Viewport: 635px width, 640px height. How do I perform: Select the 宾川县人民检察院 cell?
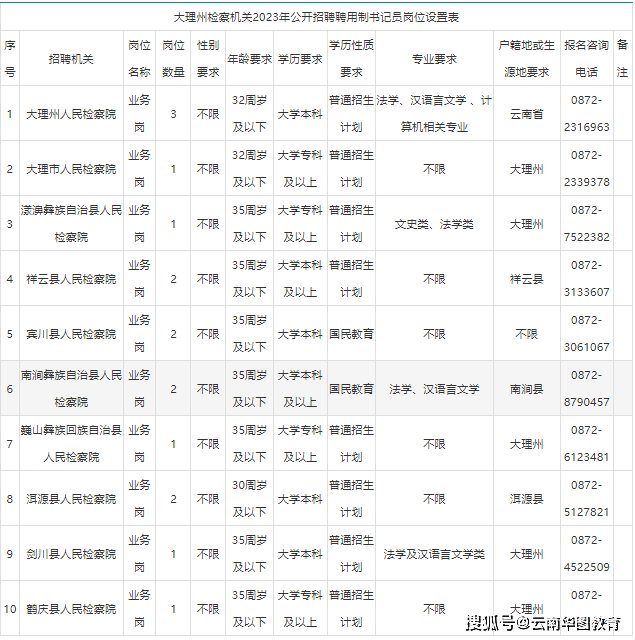71,334
